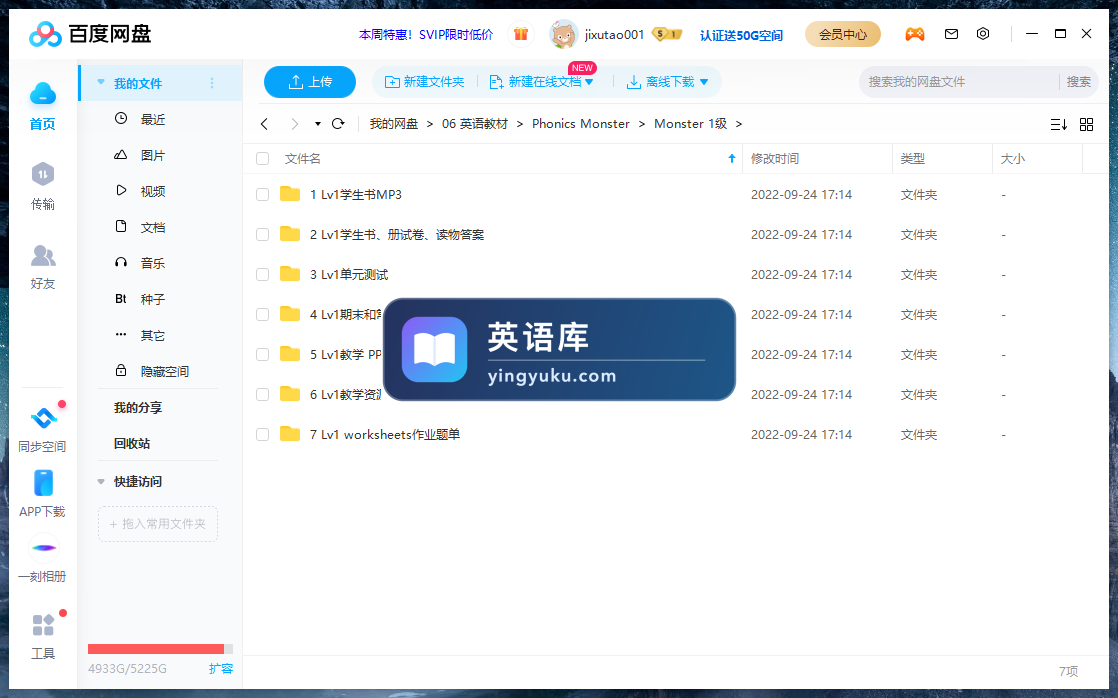
Task: Click the 上传 upload button
Action: pos(309,82)
